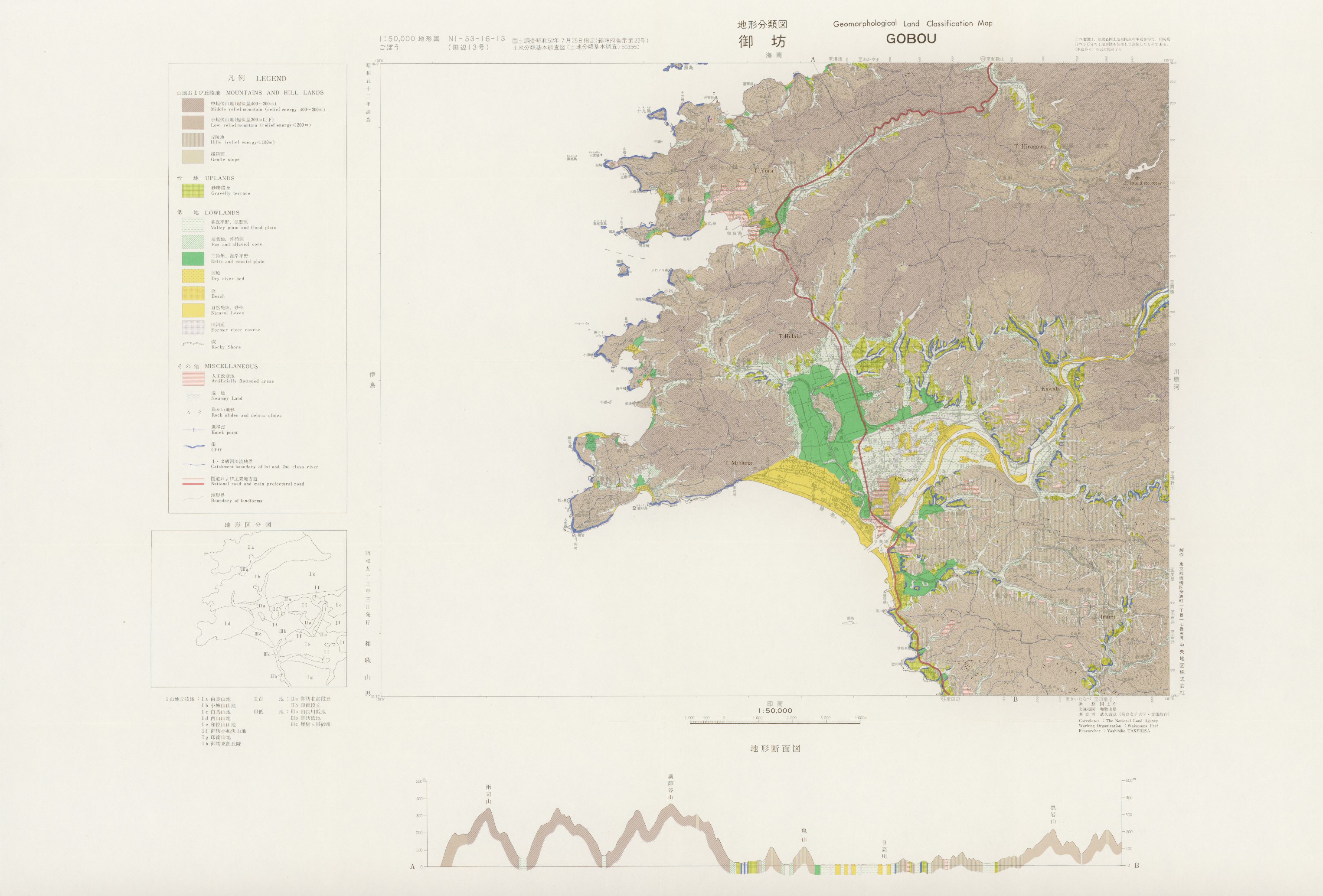Click region label Ic in index map

tap(312, 574)
